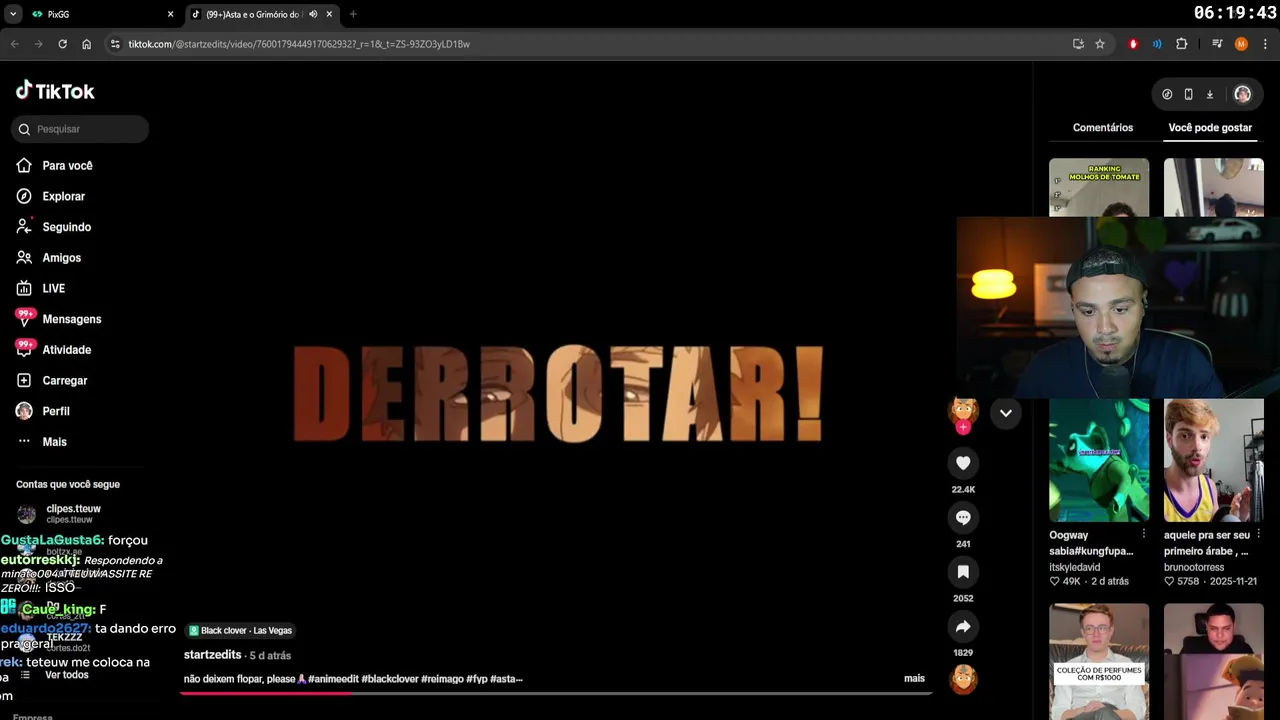Click Ver todos followed accounts
The height and width of the screenshot is (720, 1280).
click(x=66, y=675)
